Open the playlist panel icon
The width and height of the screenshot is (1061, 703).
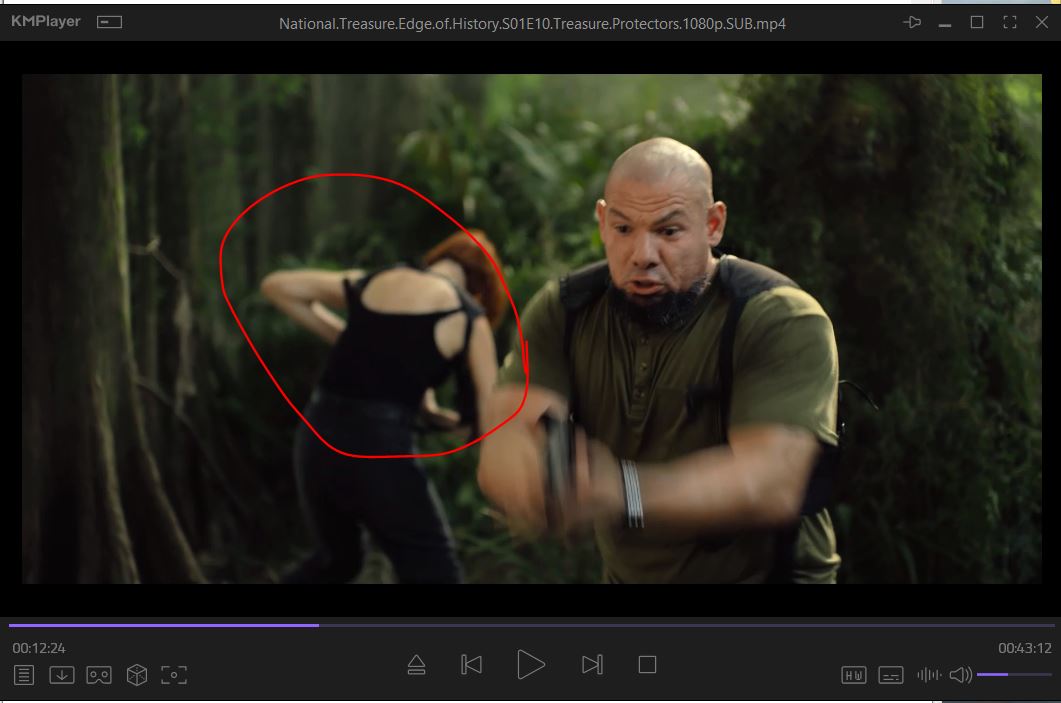(24, 675)
